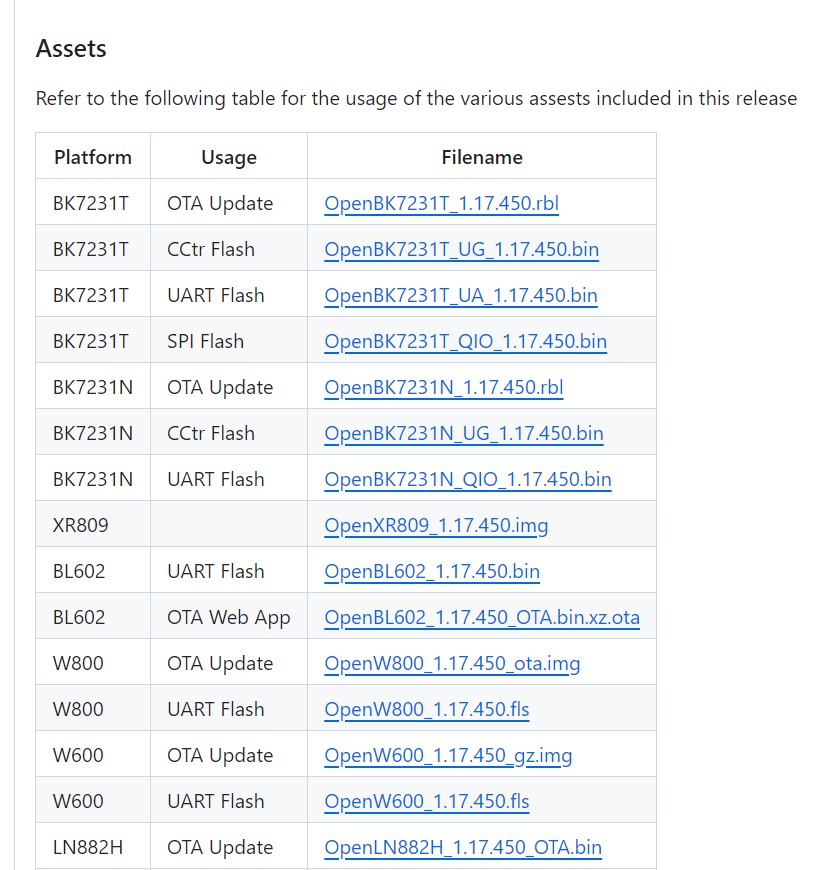Click OpenW600_1.17.450_gz.img OTA link
The width and height of the screenshot is (836, 870).
(x=448, y=756)
